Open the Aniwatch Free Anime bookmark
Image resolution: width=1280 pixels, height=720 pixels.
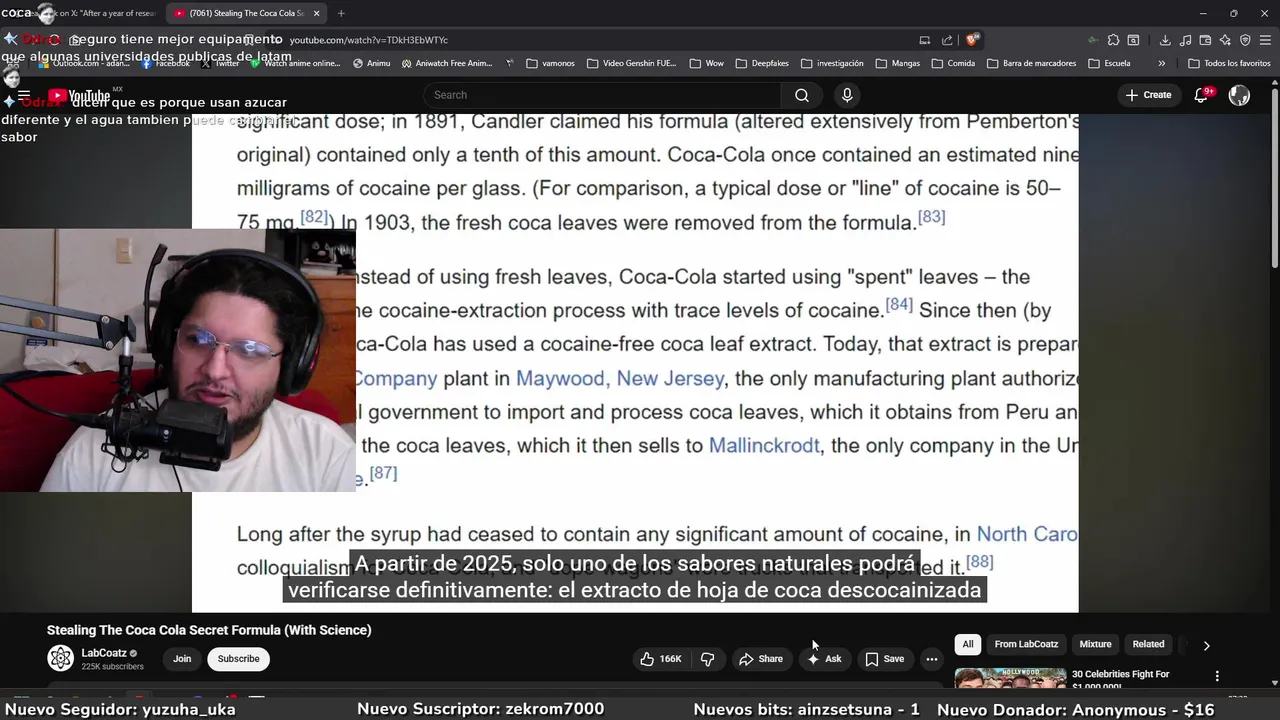(x=447, y=63)
